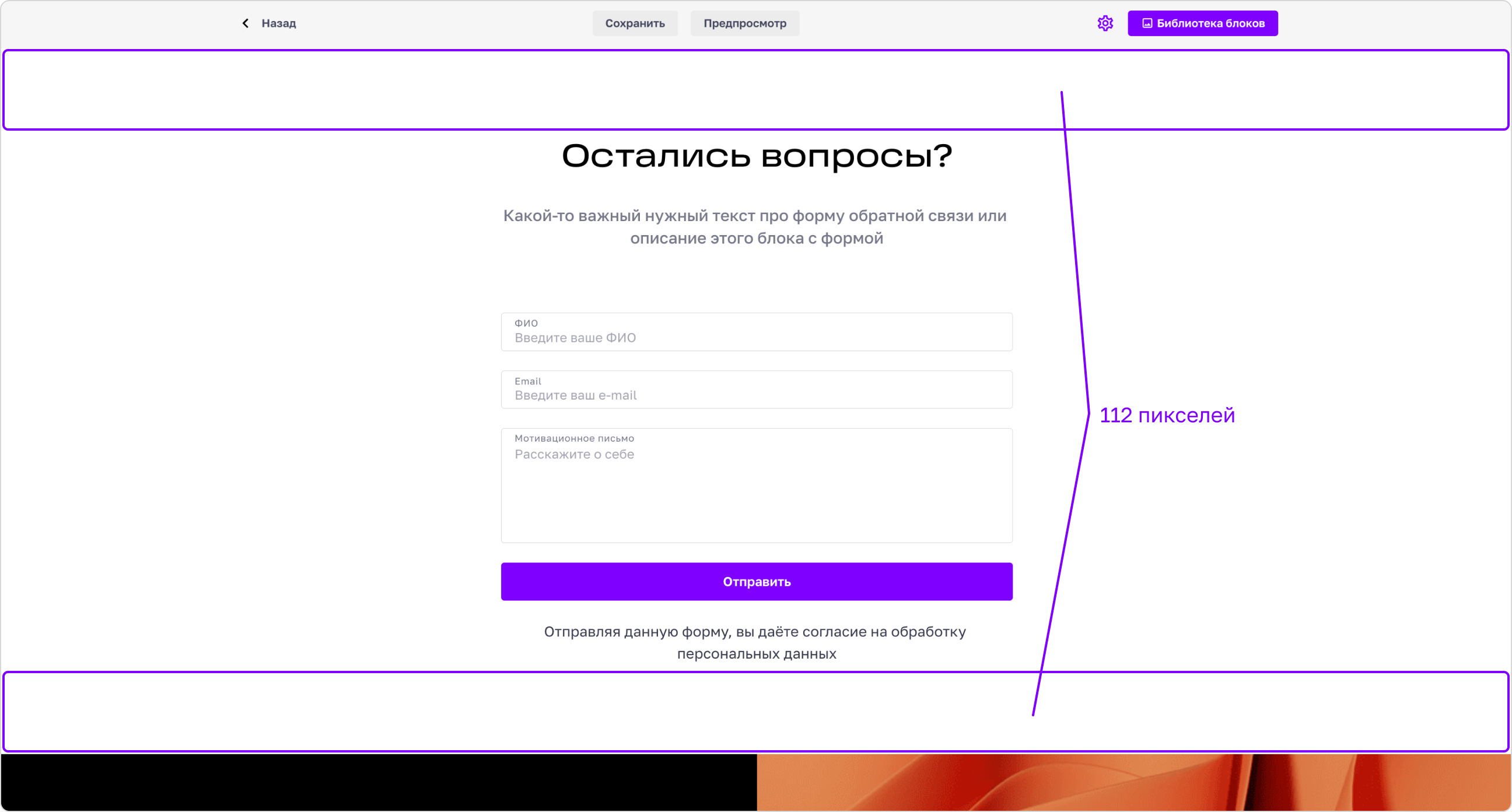Click the back chevron arrow icon
The width and height of the screenshot is (1512, 812).
click(246, 23)
